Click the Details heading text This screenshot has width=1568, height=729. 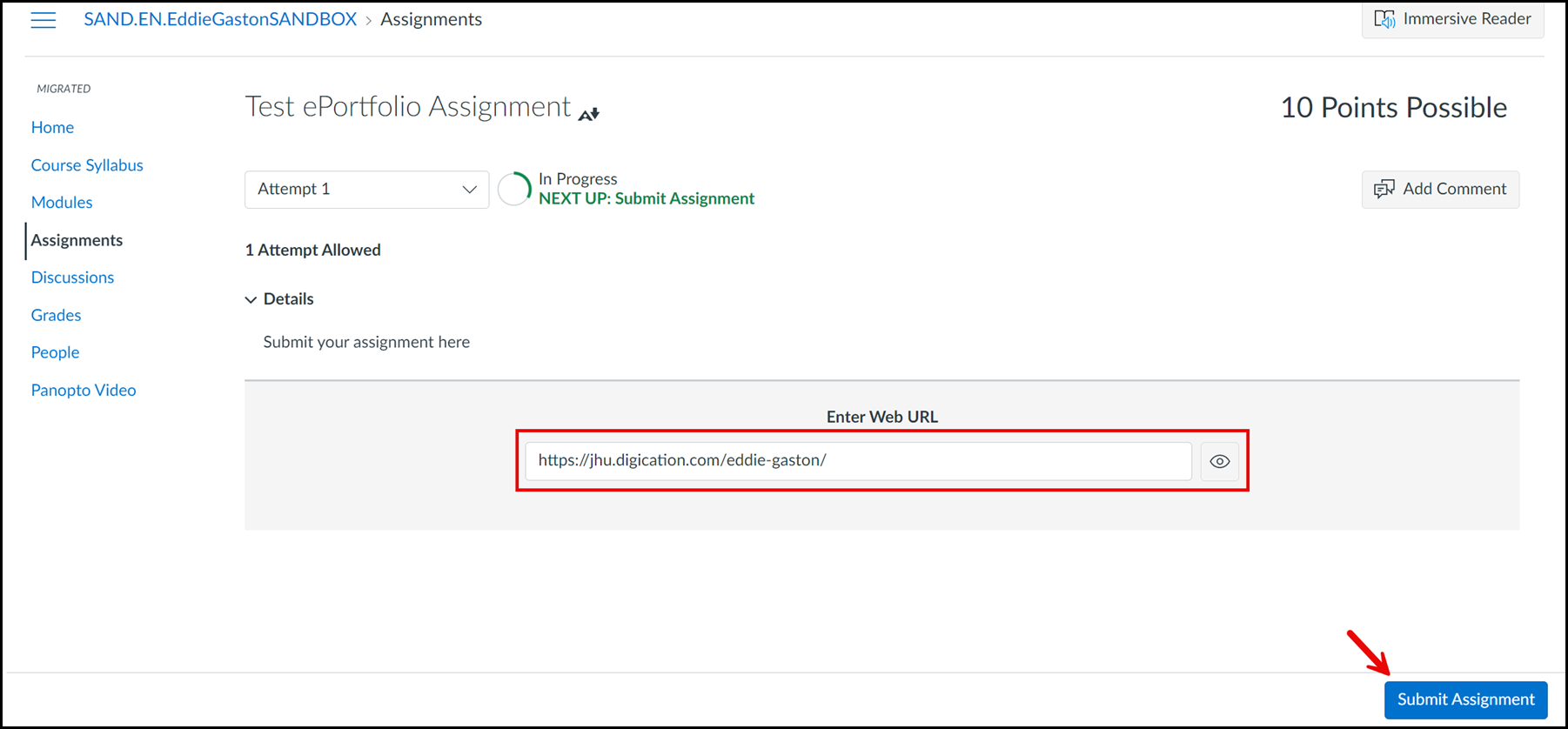tap(288, 299)
